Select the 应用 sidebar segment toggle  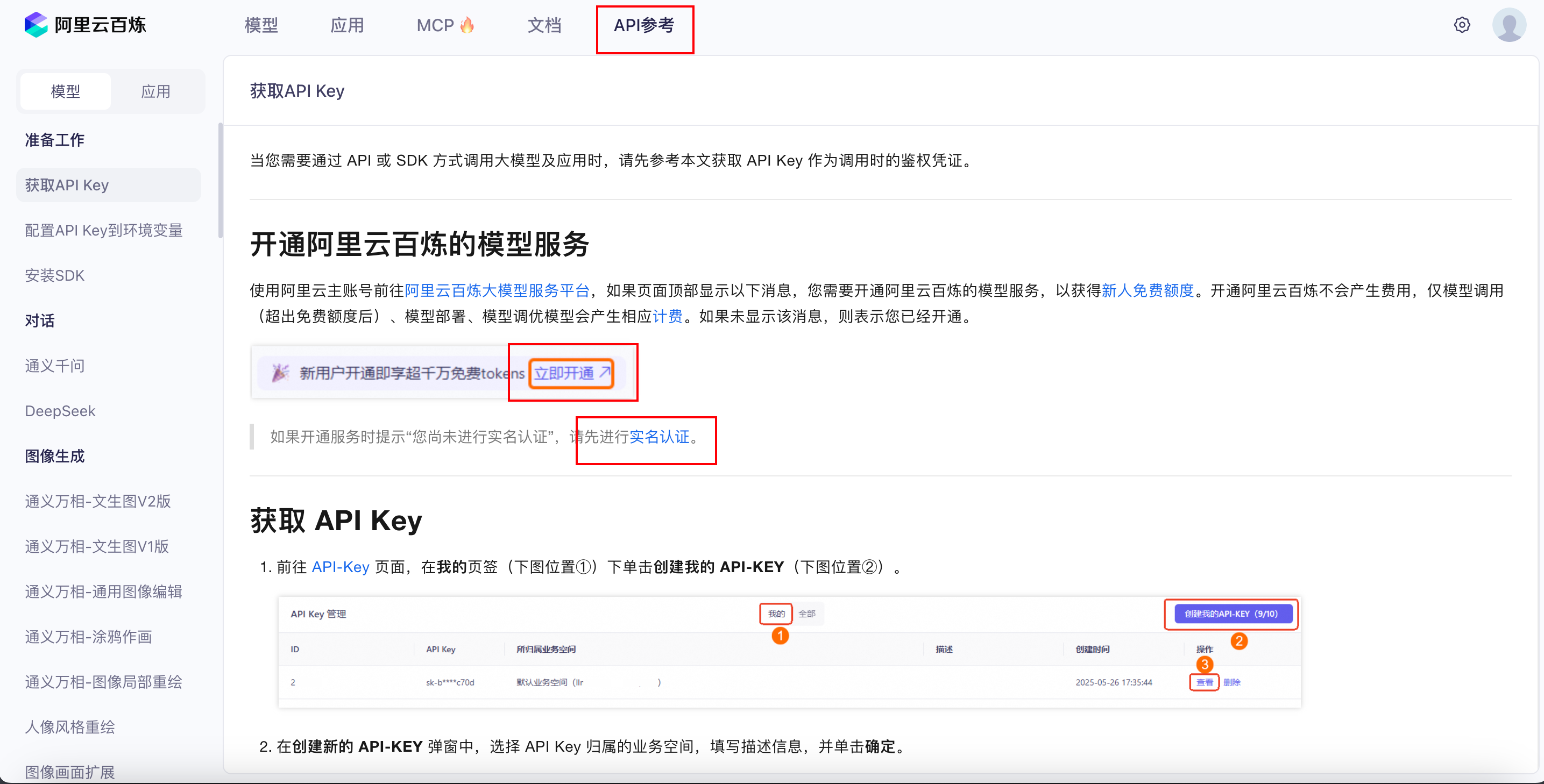[x=156, y=91]
